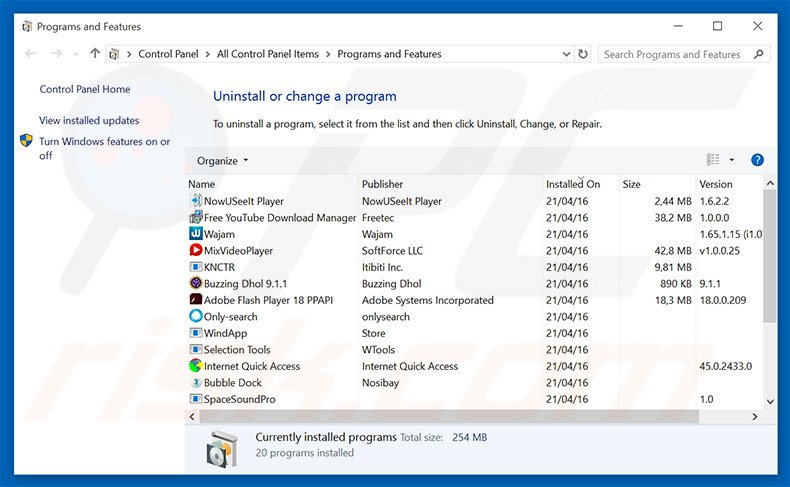Open the blue Help question mark

[757, 160]
